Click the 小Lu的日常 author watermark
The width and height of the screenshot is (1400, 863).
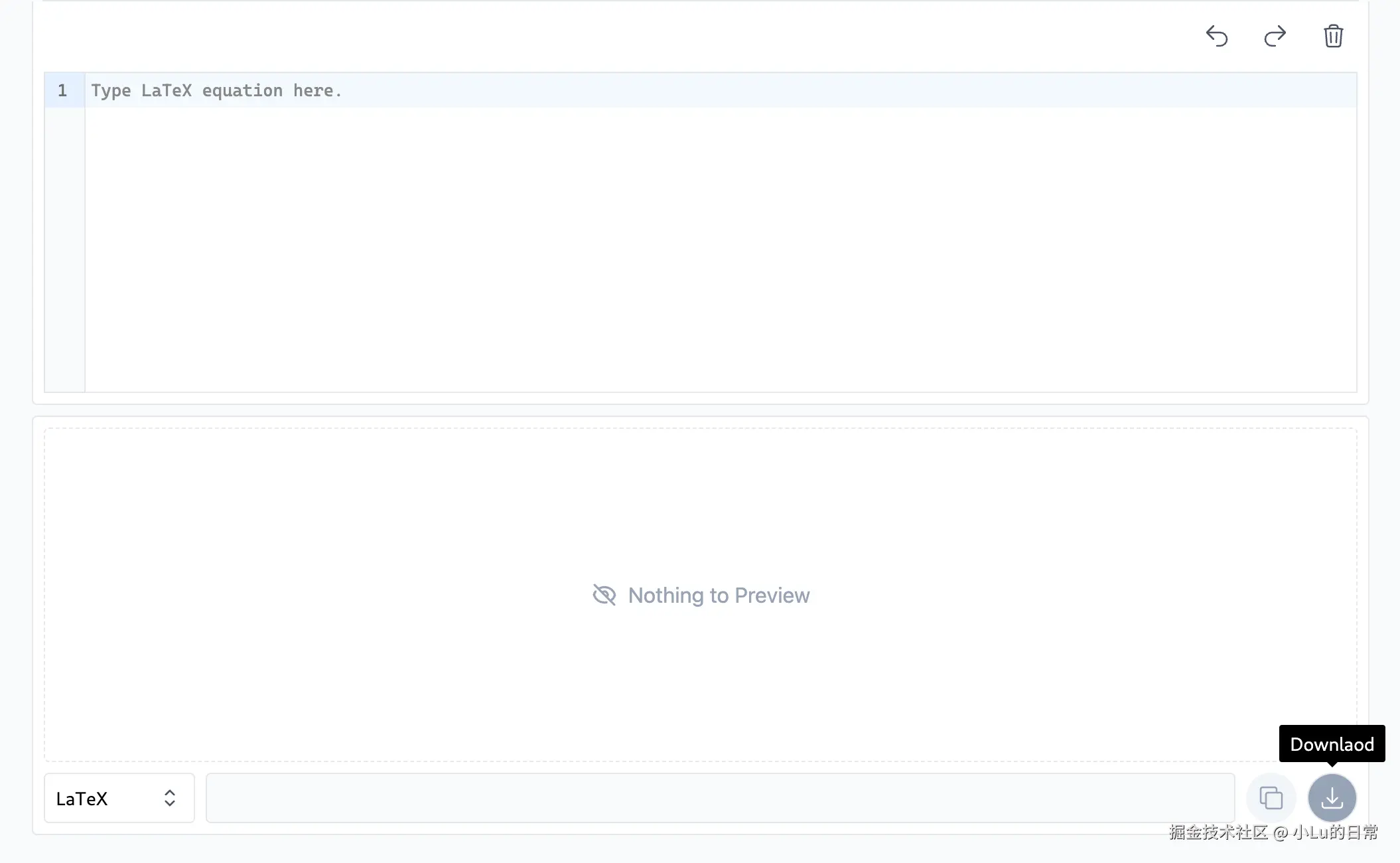(x=1335, y=832)
